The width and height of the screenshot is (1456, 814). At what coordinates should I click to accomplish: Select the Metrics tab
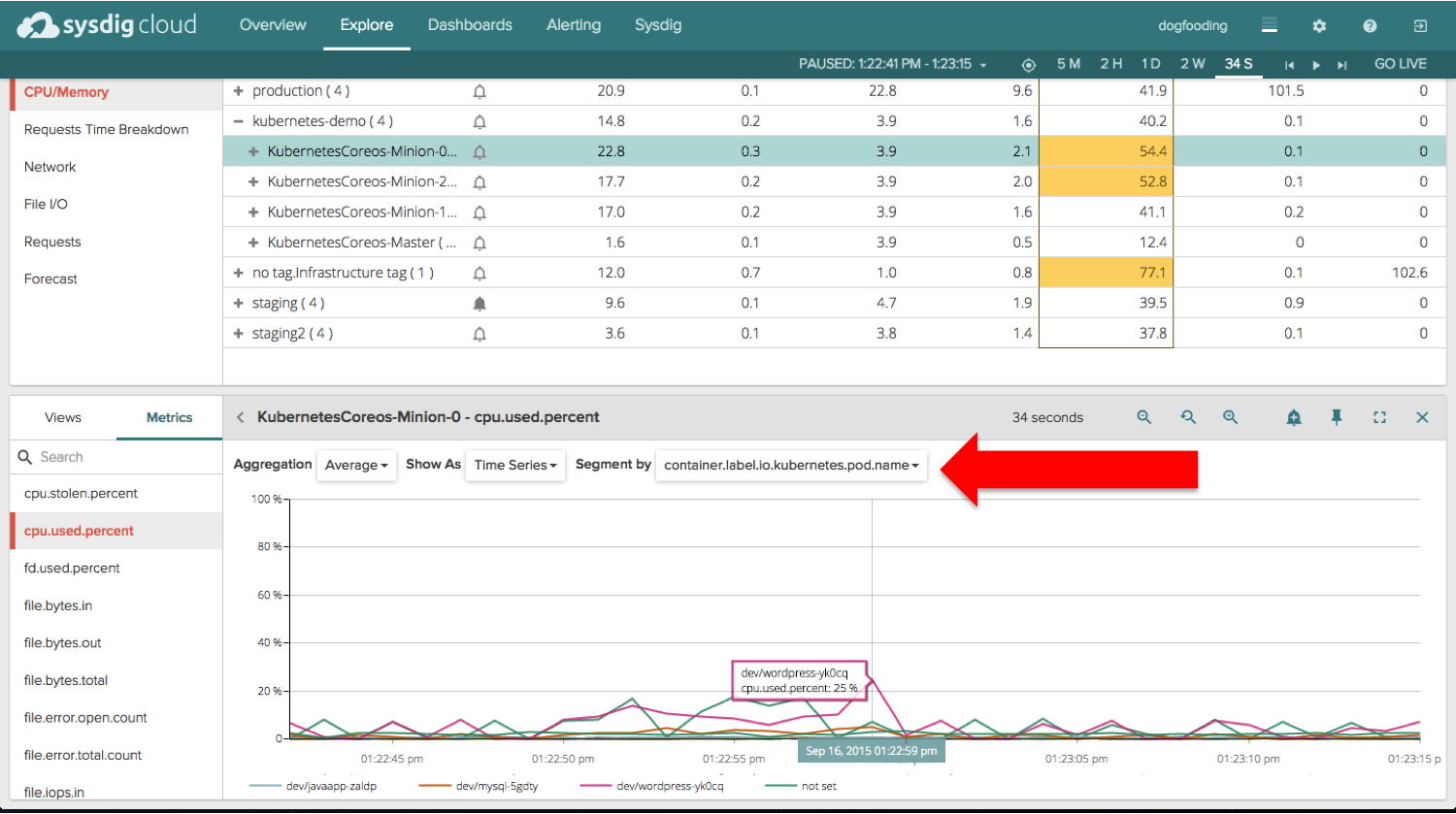(x=170, y=417)
